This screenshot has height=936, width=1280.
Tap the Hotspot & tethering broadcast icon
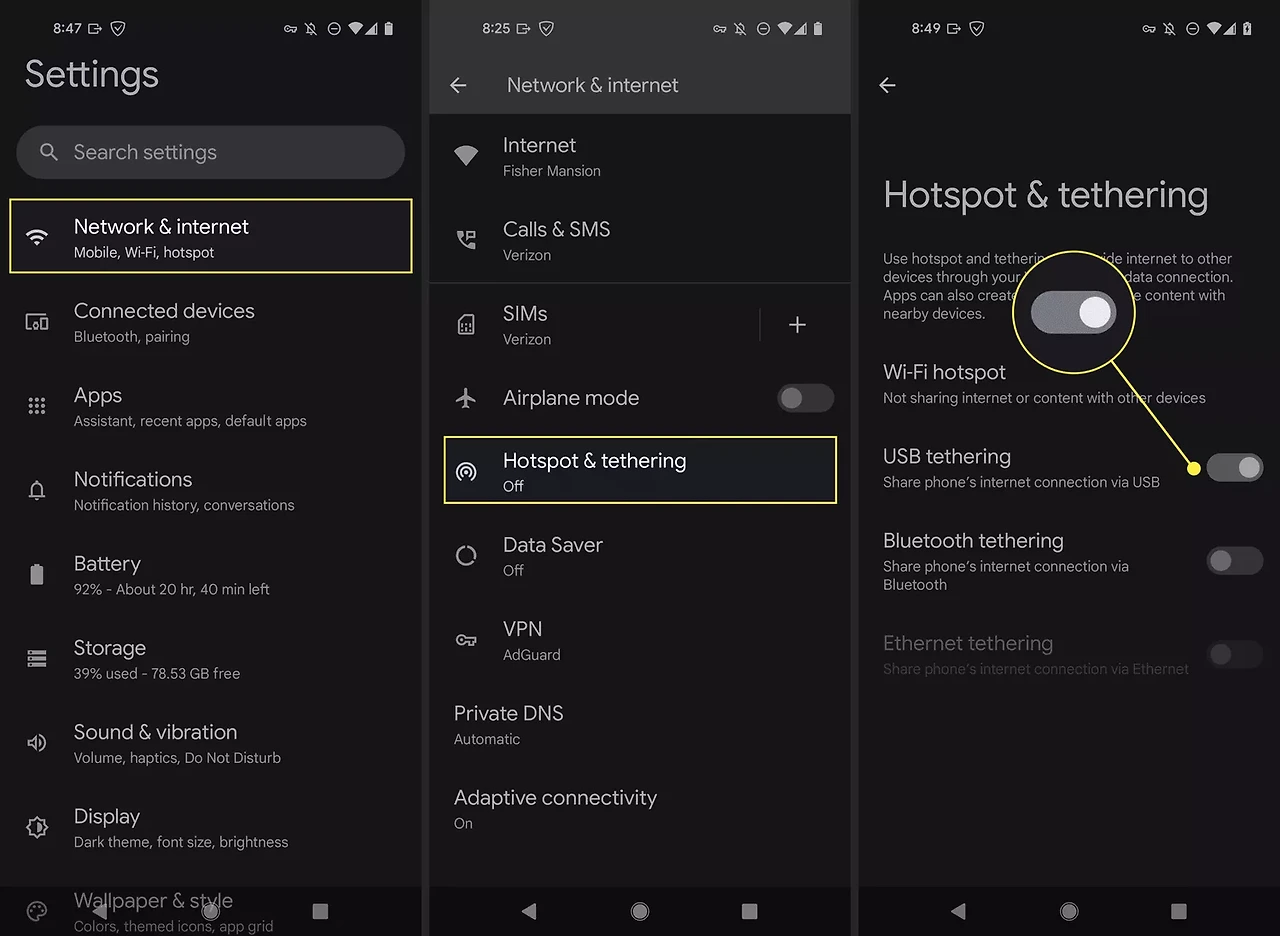click(x=466, y=472)
